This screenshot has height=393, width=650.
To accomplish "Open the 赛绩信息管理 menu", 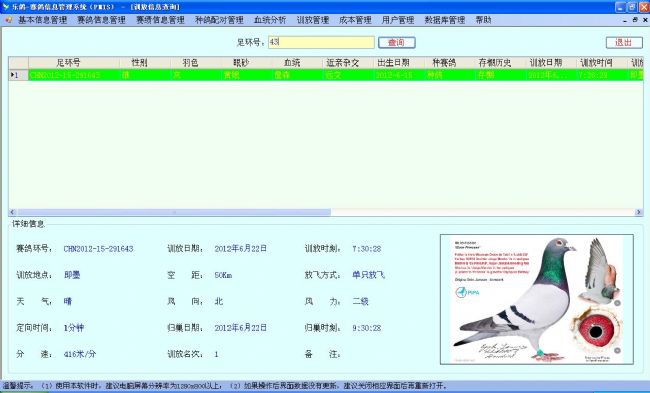I will [160, 20].
